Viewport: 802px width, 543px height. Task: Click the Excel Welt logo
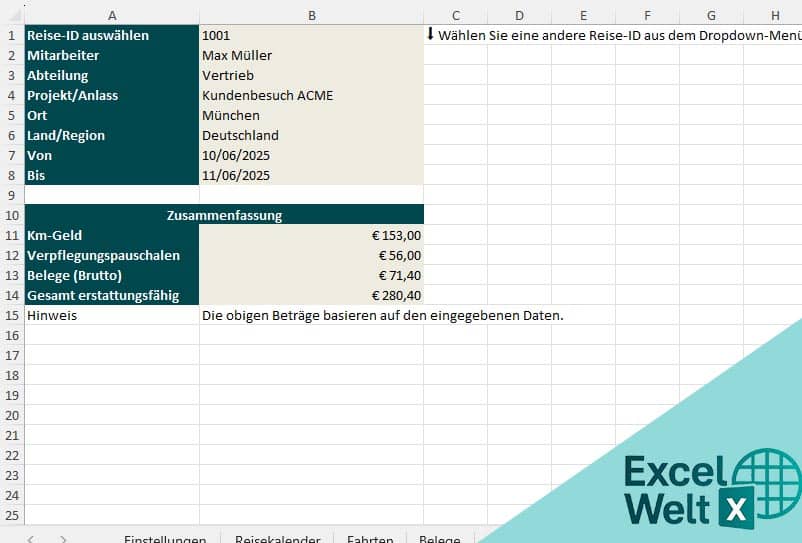pos(710,488)
